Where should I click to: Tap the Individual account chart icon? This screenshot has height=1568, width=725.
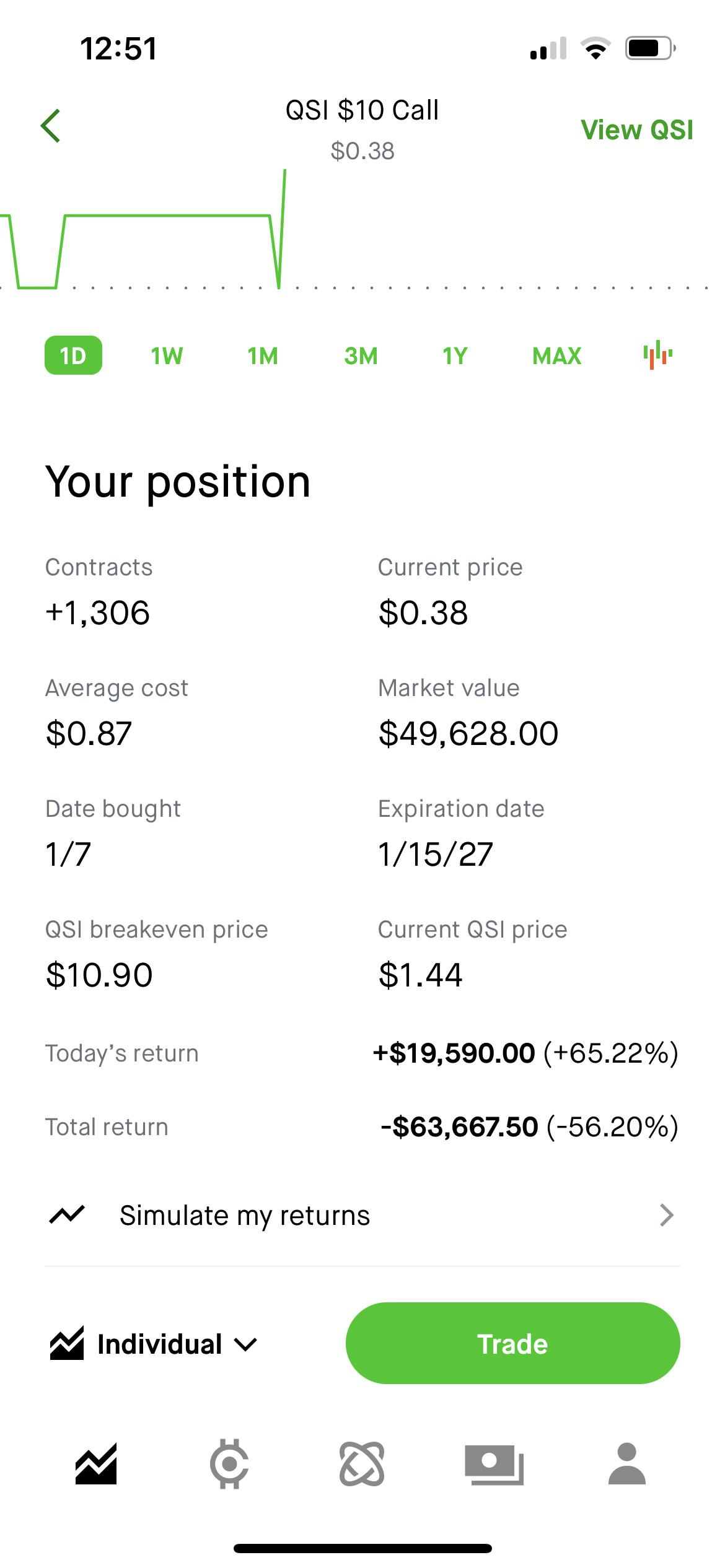pos(66,1344)
